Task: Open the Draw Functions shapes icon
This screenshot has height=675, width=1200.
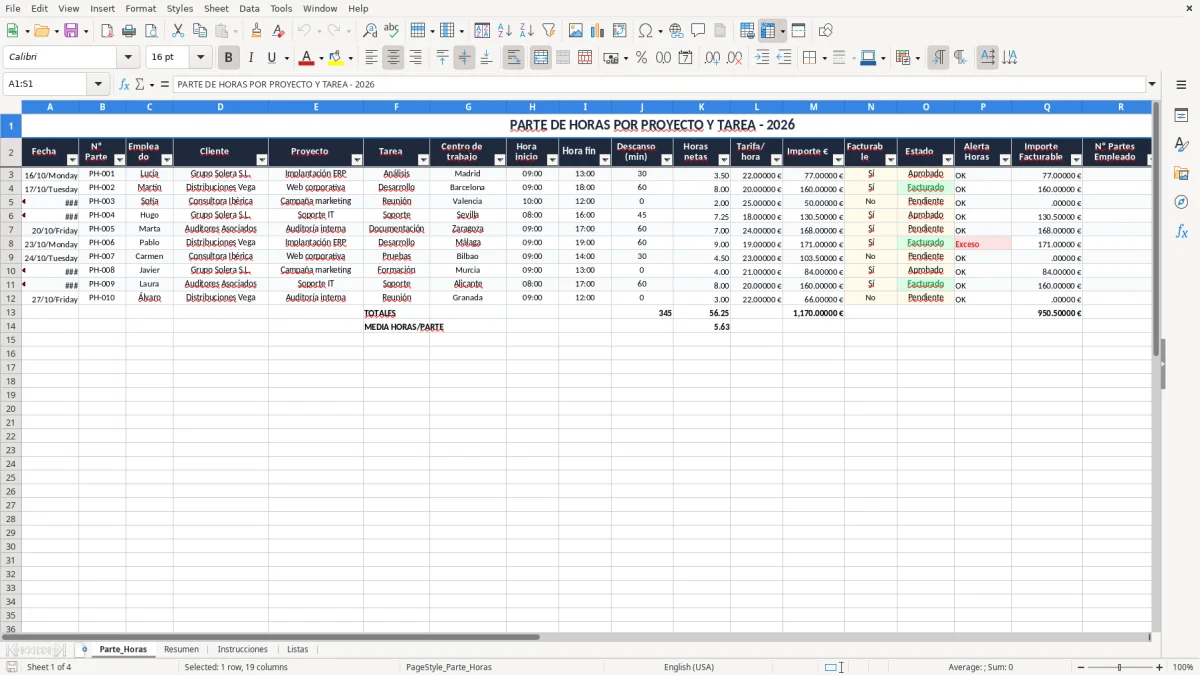Action: tap(825, 31)
